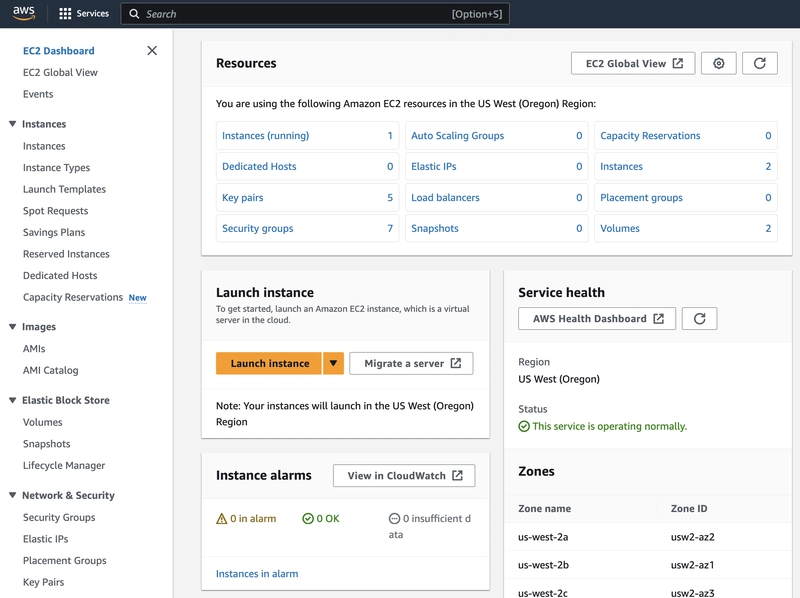This screenshot has height=598, width=800.
Task: Open Elastic IPs resource link
Action: click(x=434, y=166)
